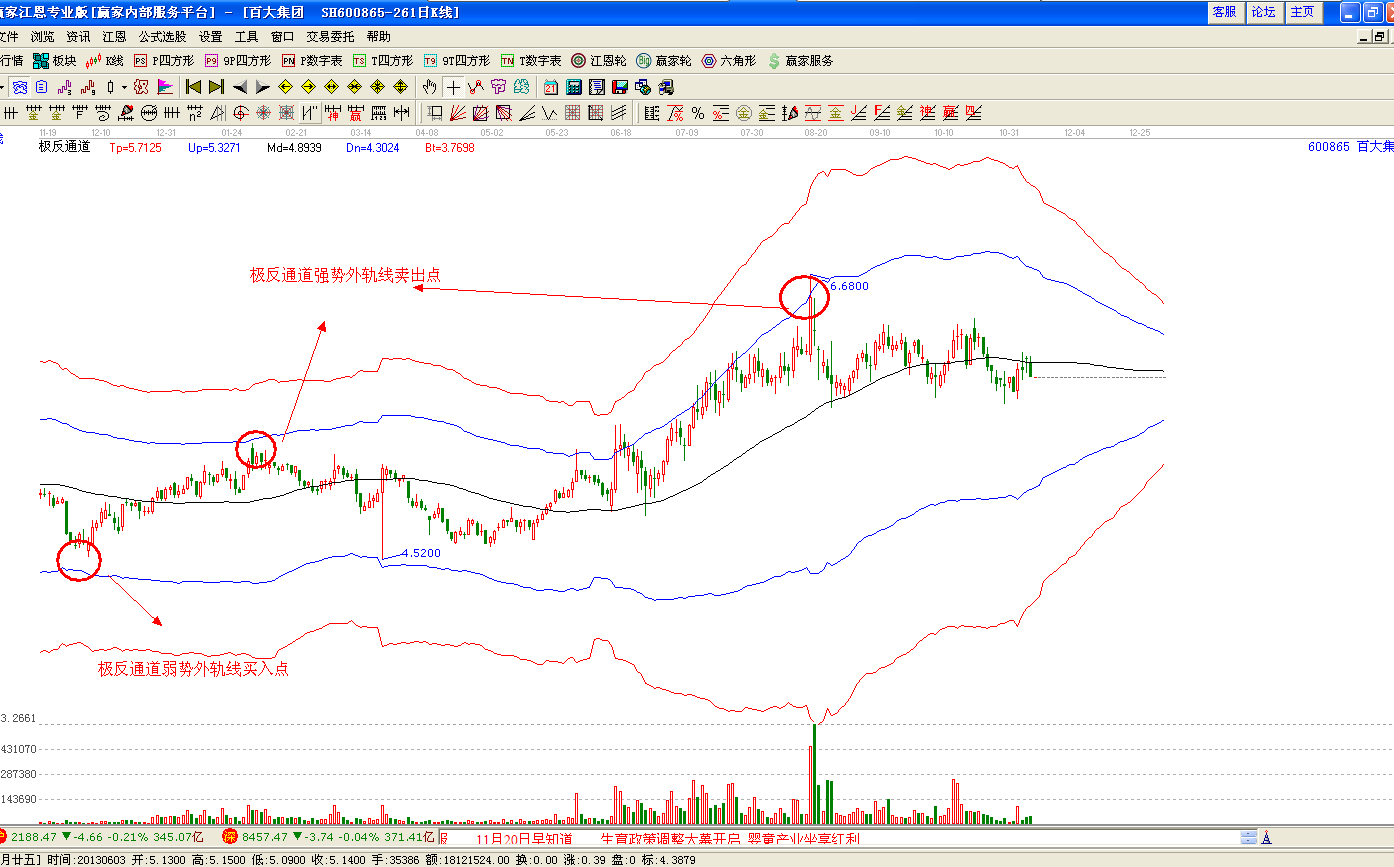Viewport: 1394px width, 867px height.
Task: Jump to first bar with skip-to-start arrow
Action: [194, 87]
